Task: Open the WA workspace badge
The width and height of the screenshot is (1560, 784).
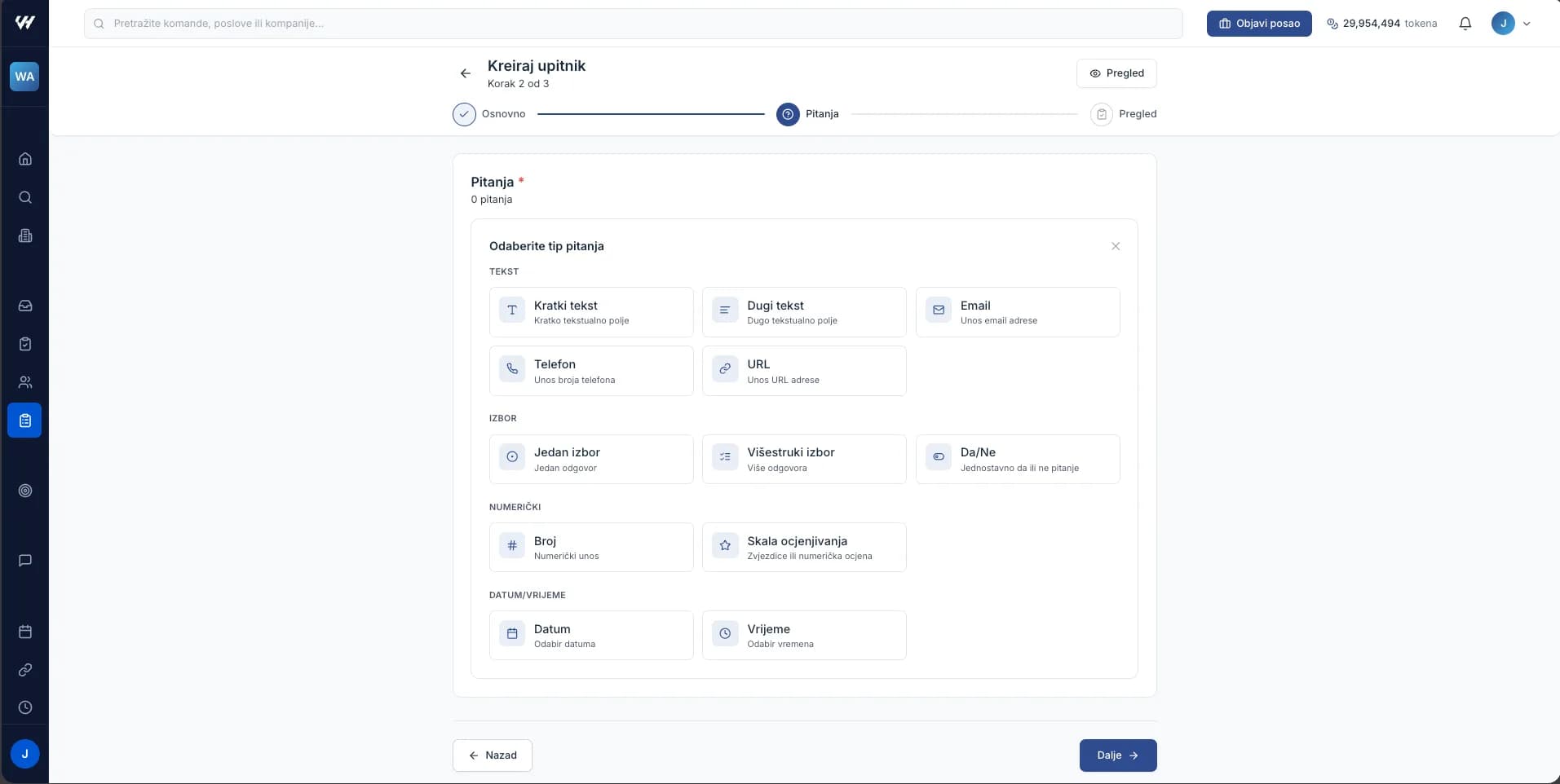Action: click(24, 77)
